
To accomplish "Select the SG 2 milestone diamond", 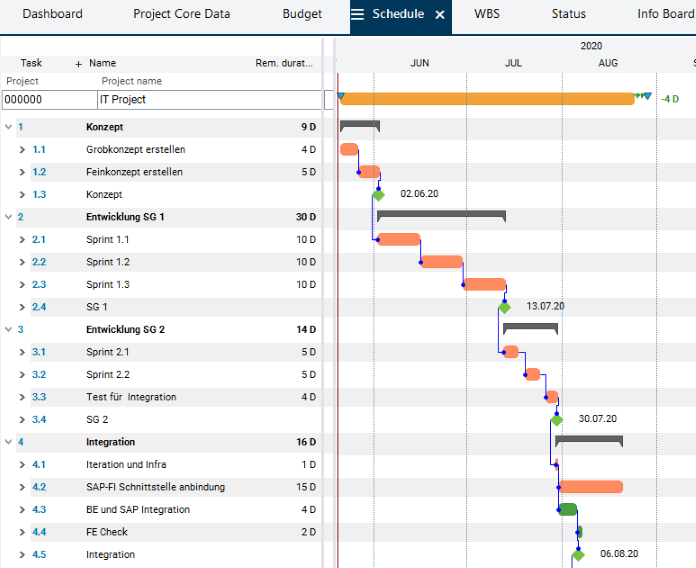I will pos(557,420).
